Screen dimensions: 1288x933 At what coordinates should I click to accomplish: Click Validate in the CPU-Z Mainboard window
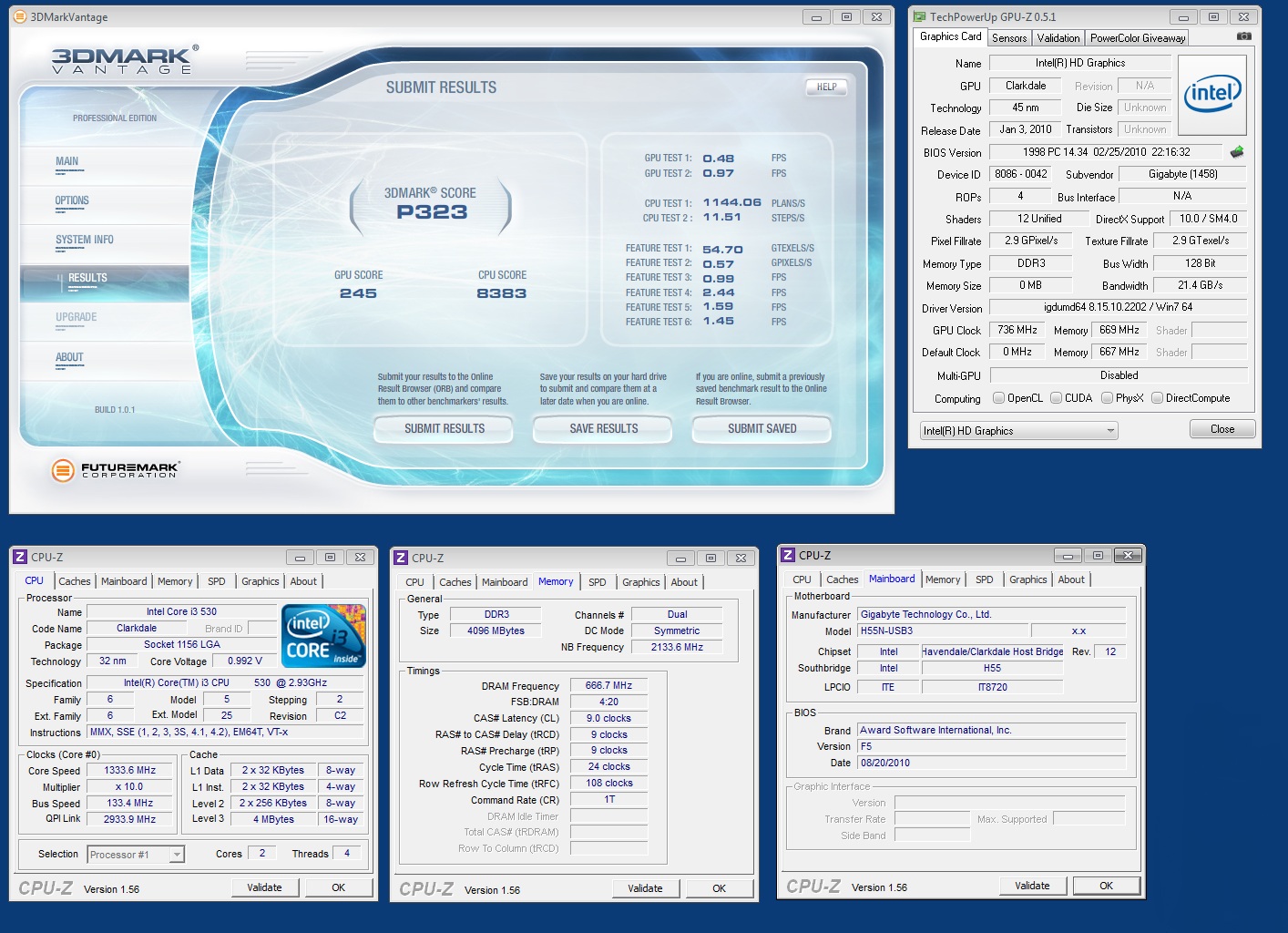pos(1032,886)
